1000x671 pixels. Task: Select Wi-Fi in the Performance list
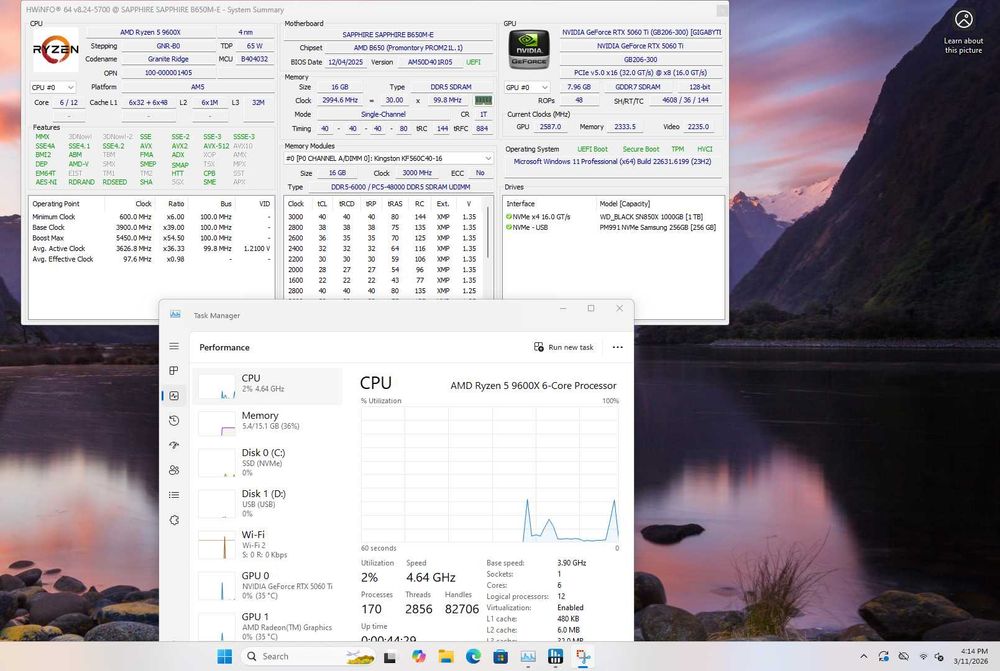pyautogui.click(x=268, y=544)
